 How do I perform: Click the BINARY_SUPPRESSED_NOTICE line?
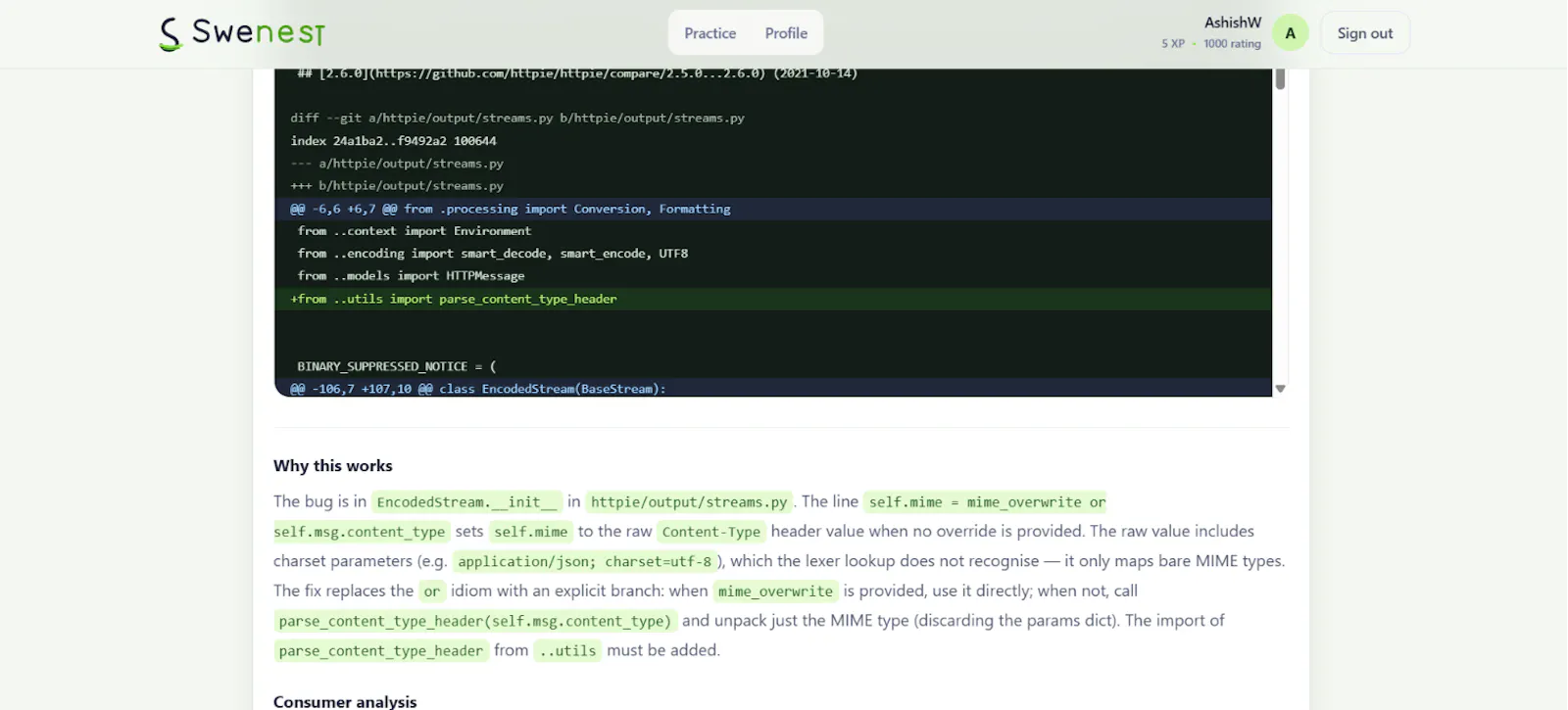pos(397,366)
